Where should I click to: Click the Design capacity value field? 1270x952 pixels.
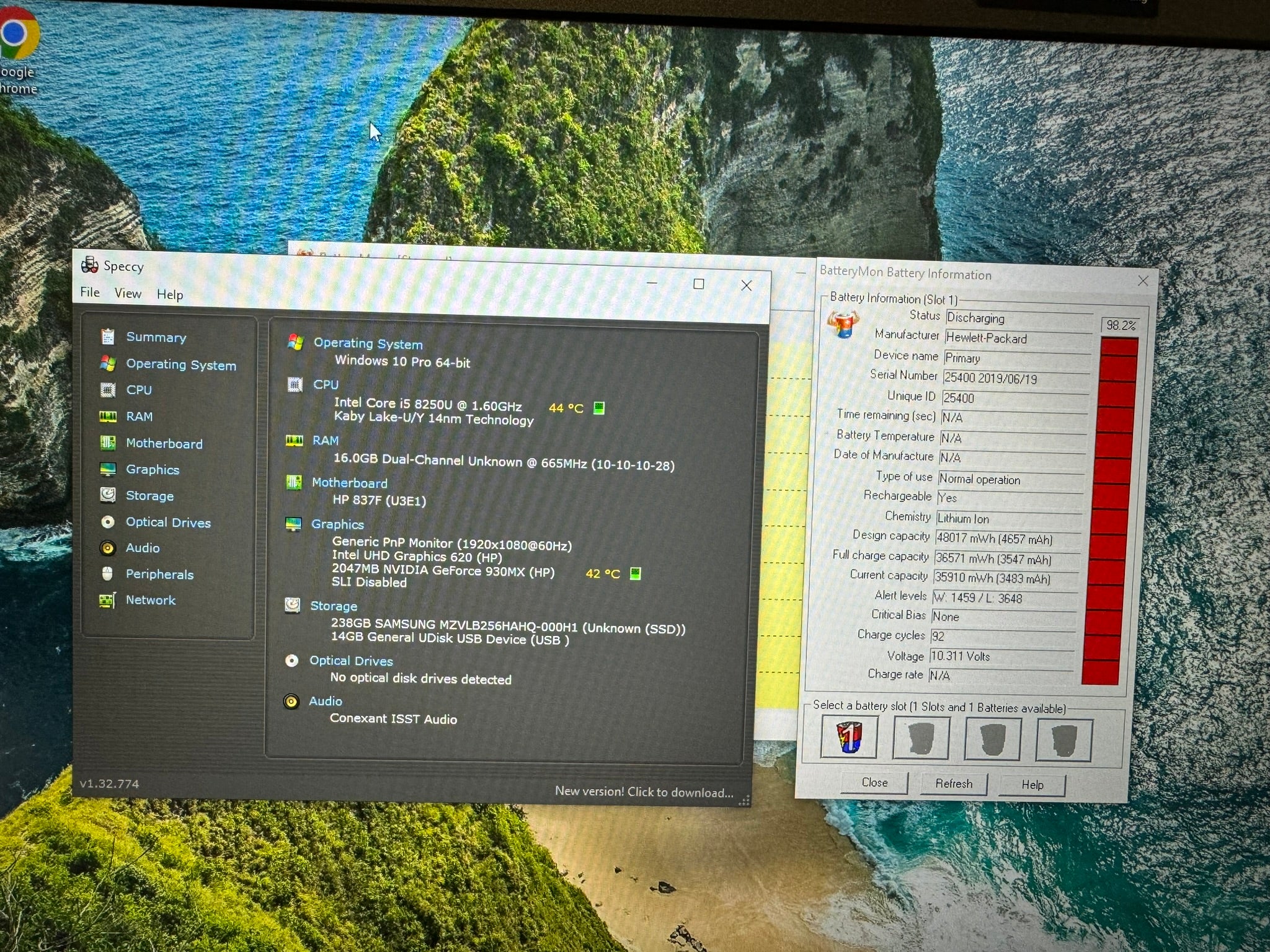coord(1008,539)
